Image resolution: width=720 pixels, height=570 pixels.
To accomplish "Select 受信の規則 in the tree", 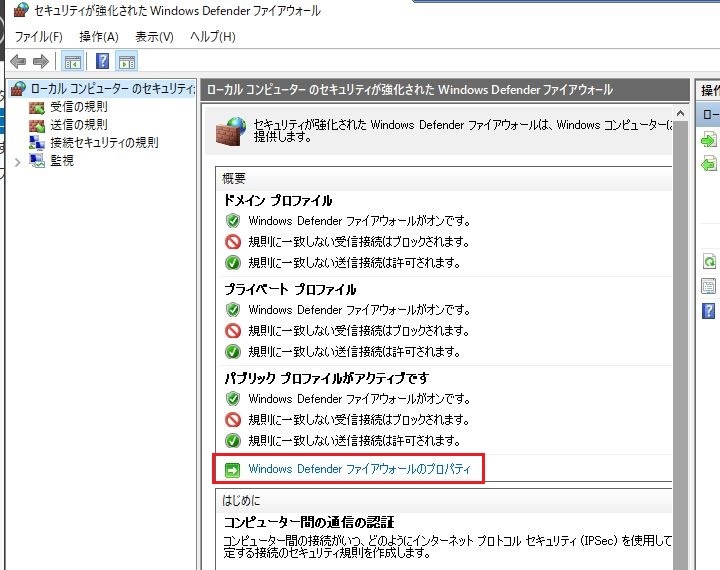I will coord(79,107).
